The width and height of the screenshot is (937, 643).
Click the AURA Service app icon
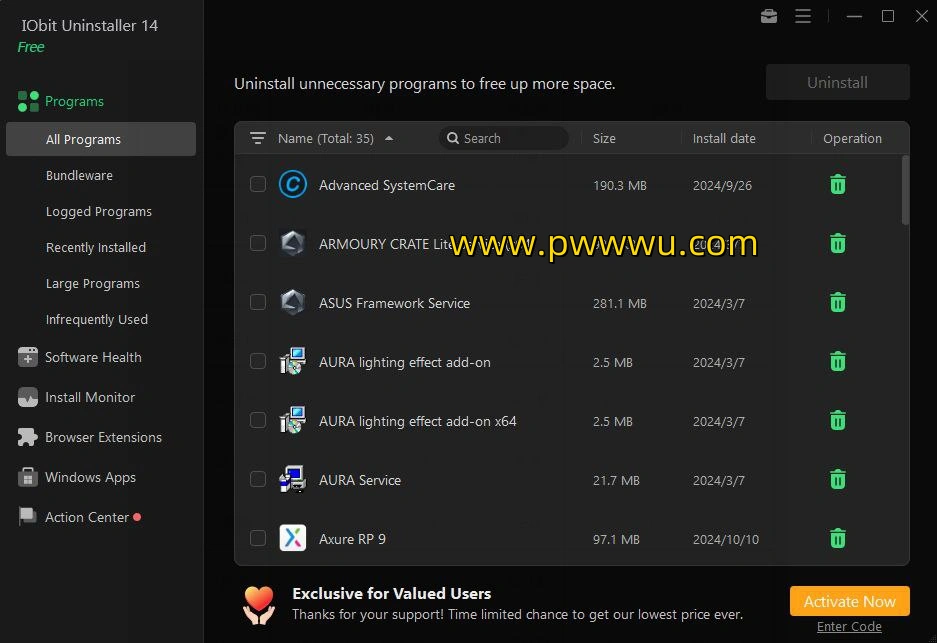293,479
